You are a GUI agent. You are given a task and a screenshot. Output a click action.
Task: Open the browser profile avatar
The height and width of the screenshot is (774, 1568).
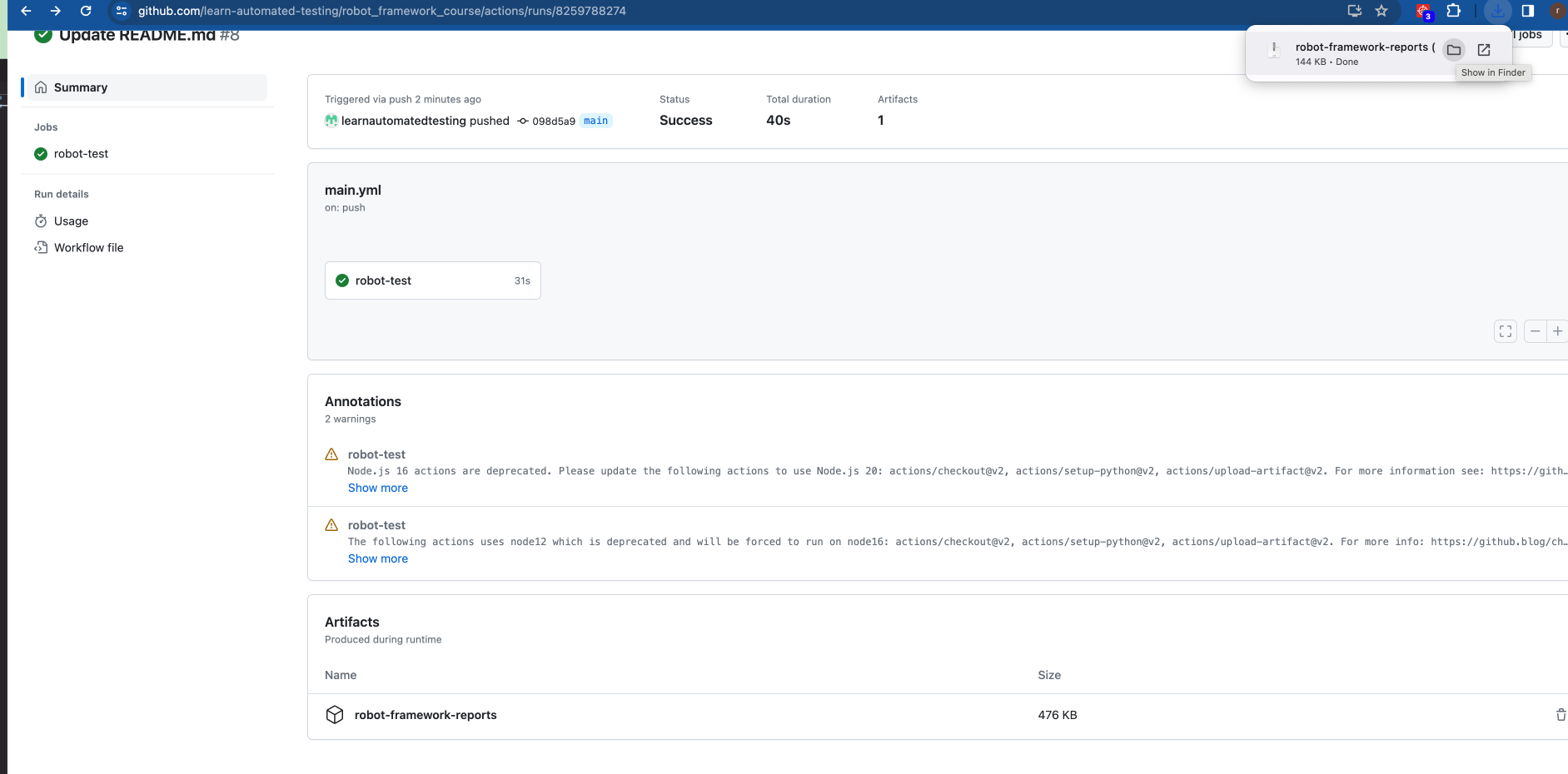(x=1557, y=11)
